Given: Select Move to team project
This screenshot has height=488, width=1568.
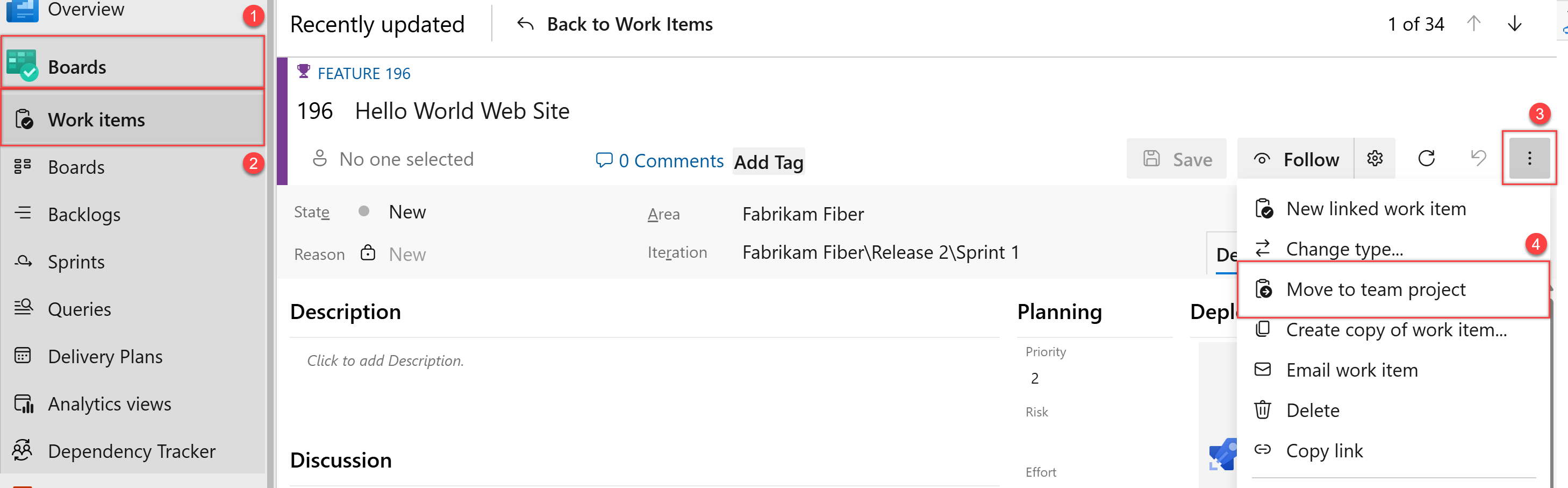Looking at the screenshot, I should [1376, 289].
